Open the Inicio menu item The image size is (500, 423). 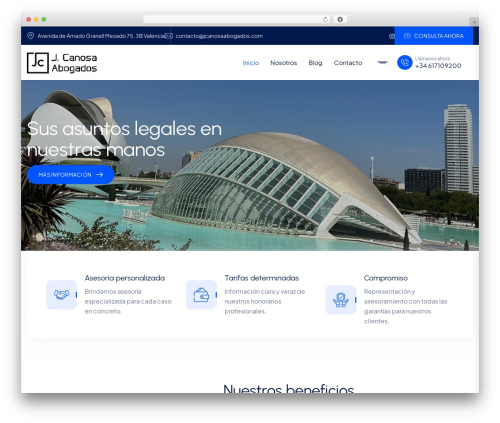pyautogui.click(x=251, y=63)
